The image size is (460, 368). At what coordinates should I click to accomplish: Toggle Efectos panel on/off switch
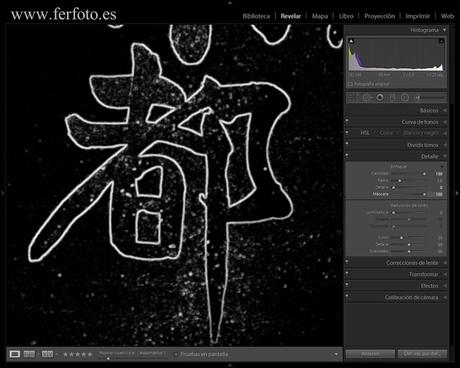[x=347, y=284]
